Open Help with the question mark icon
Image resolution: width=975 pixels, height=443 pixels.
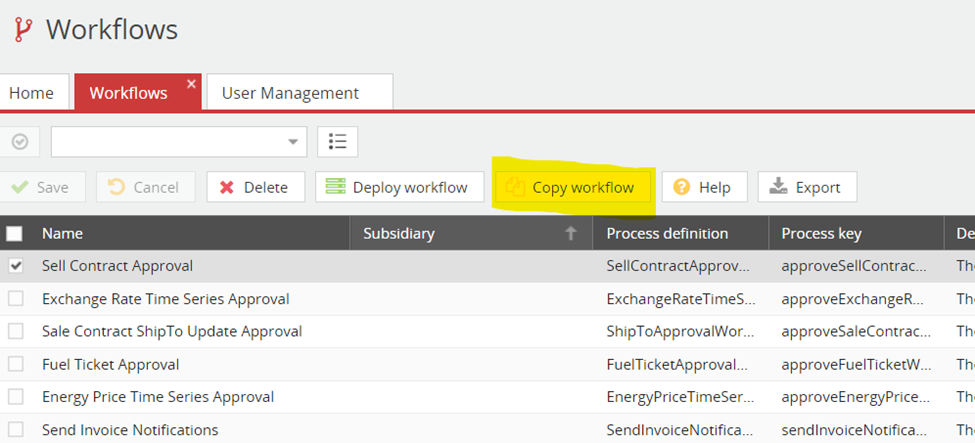[703, 187]
